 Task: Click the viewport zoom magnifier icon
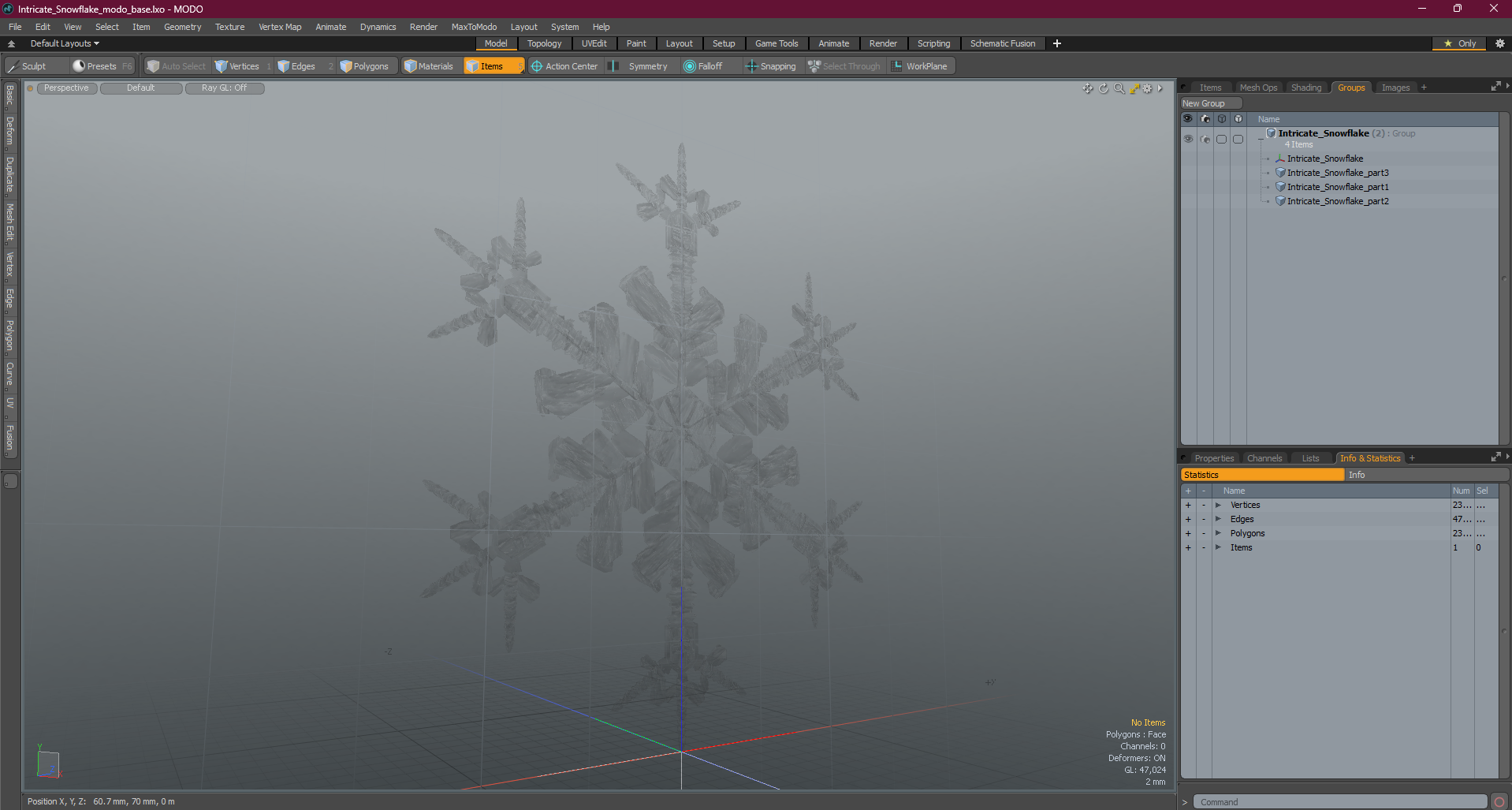pos(1119,88)
